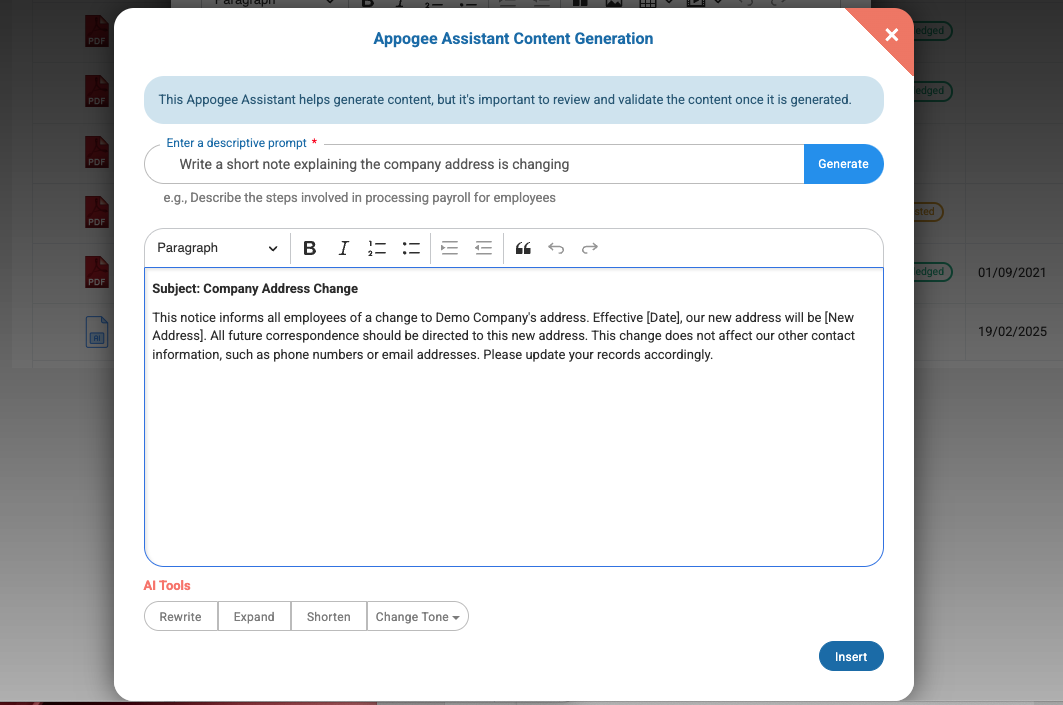Click the example hint text about payroll
This screenshot has width=1063, height=705.
359,198
